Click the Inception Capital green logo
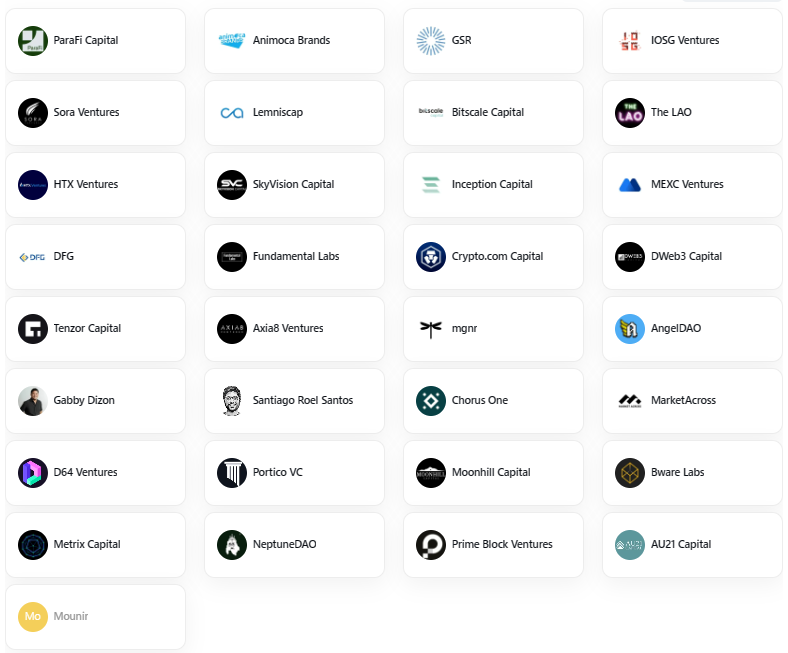788x653 pixels. (431, 184)
